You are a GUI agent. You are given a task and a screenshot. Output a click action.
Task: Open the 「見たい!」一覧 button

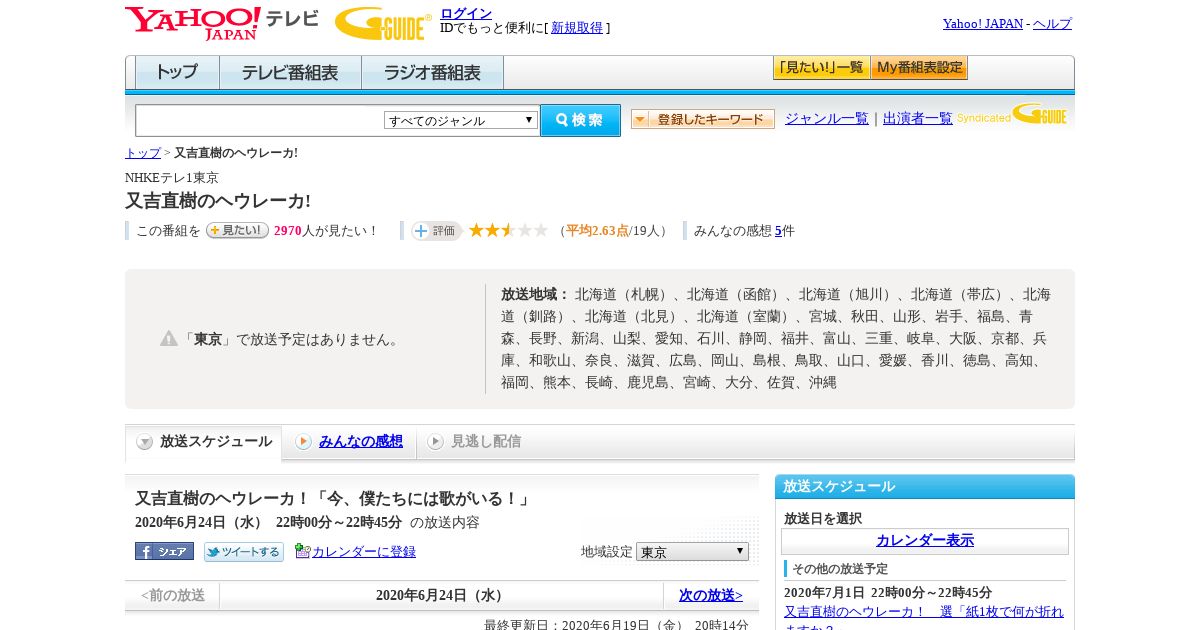[821, 68]
